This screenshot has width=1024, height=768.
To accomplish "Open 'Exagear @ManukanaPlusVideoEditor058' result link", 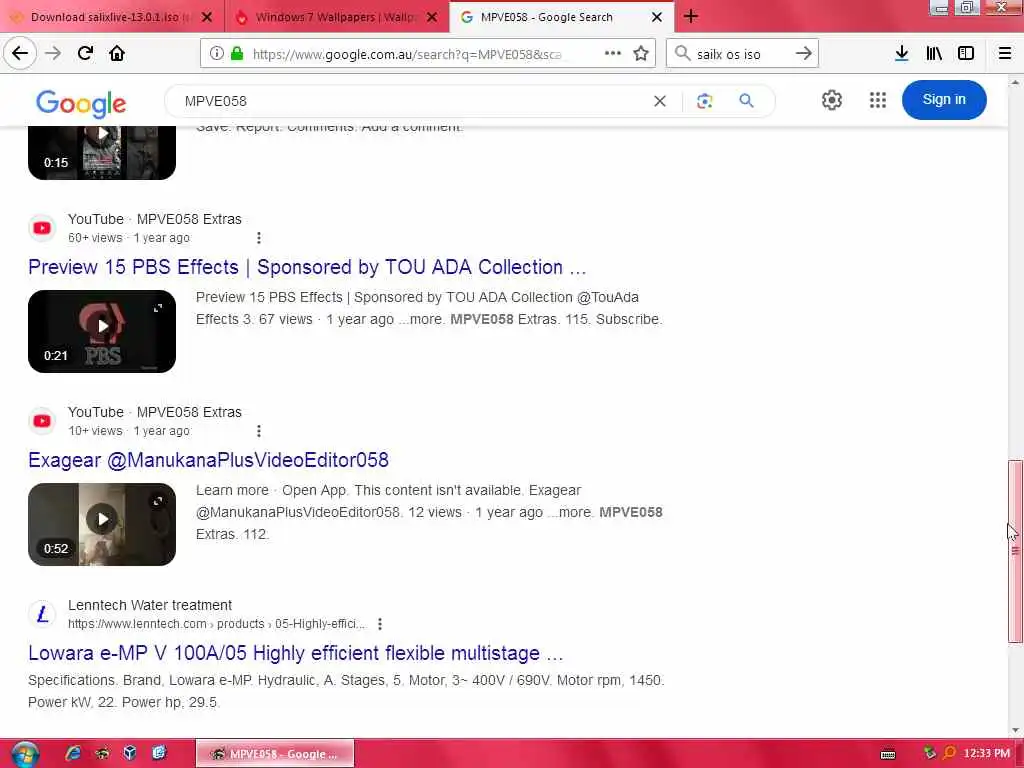I will click(208, 460).
